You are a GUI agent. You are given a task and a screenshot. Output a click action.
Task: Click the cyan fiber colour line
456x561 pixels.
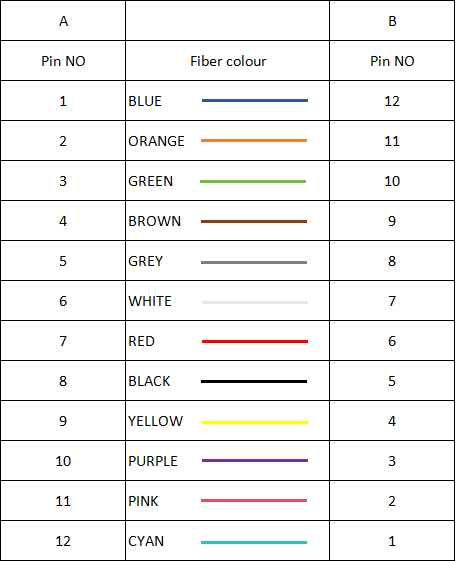(254, 542)
